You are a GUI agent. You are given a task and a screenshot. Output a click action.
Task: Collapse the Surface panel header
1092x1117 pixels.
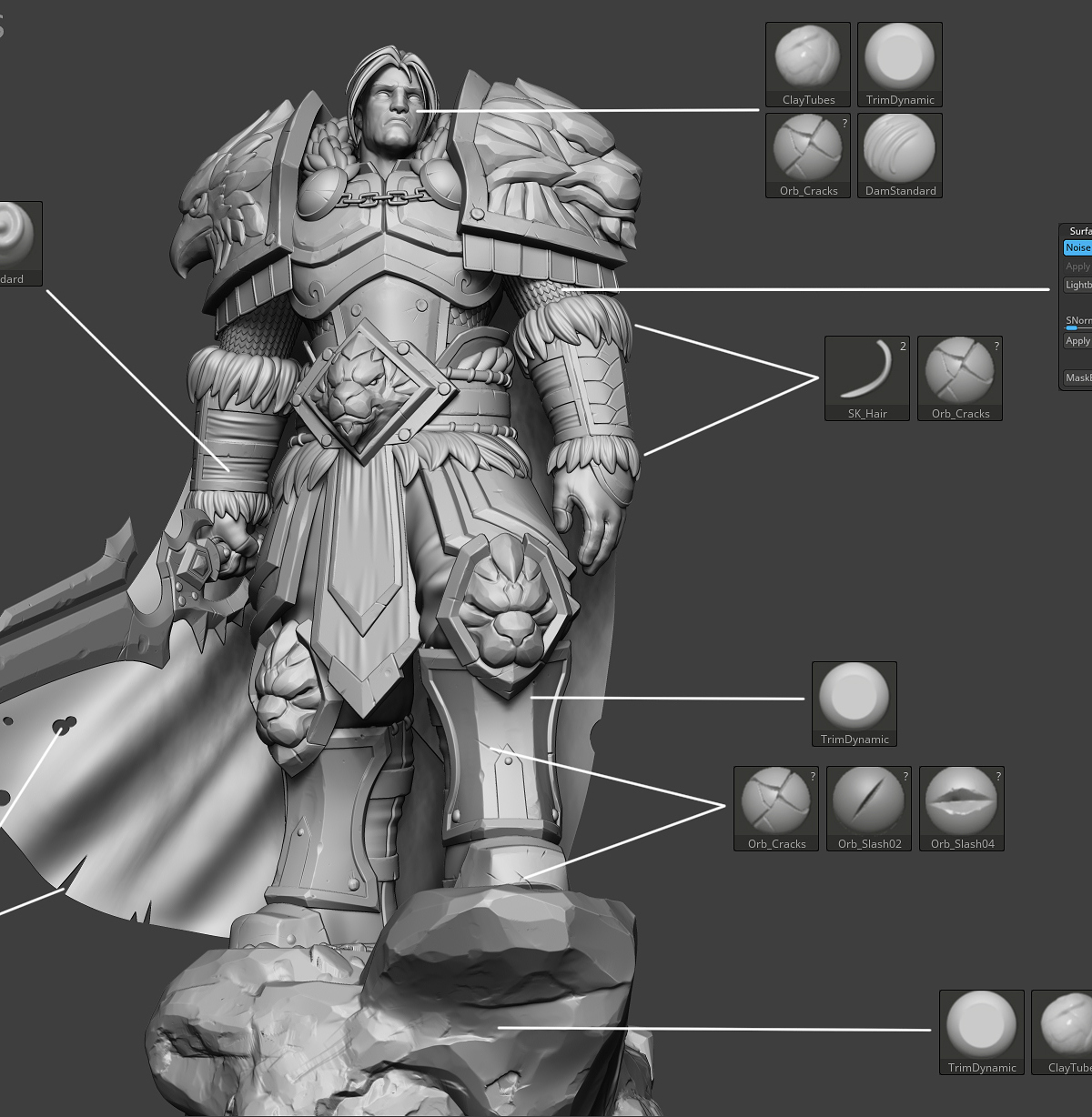[1078, 231]
